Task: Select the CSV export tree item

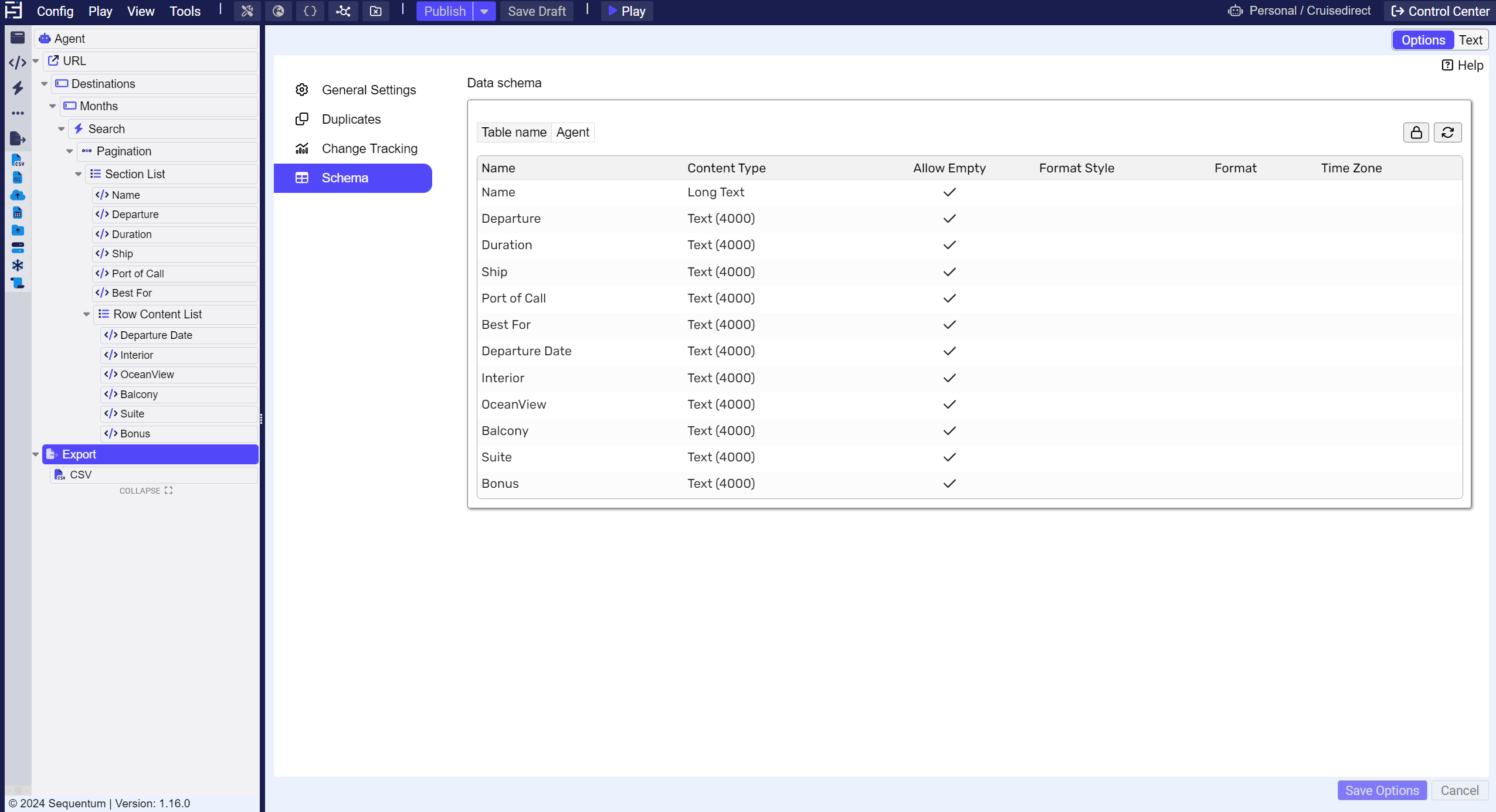Action: tap(154, 475)
